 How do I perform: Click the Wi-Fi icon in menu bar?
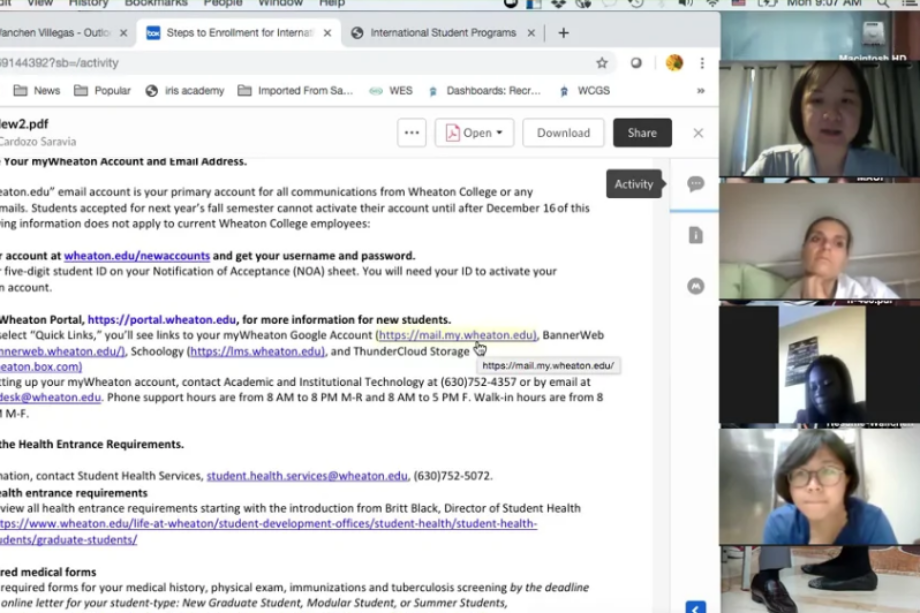coord(712,3)
